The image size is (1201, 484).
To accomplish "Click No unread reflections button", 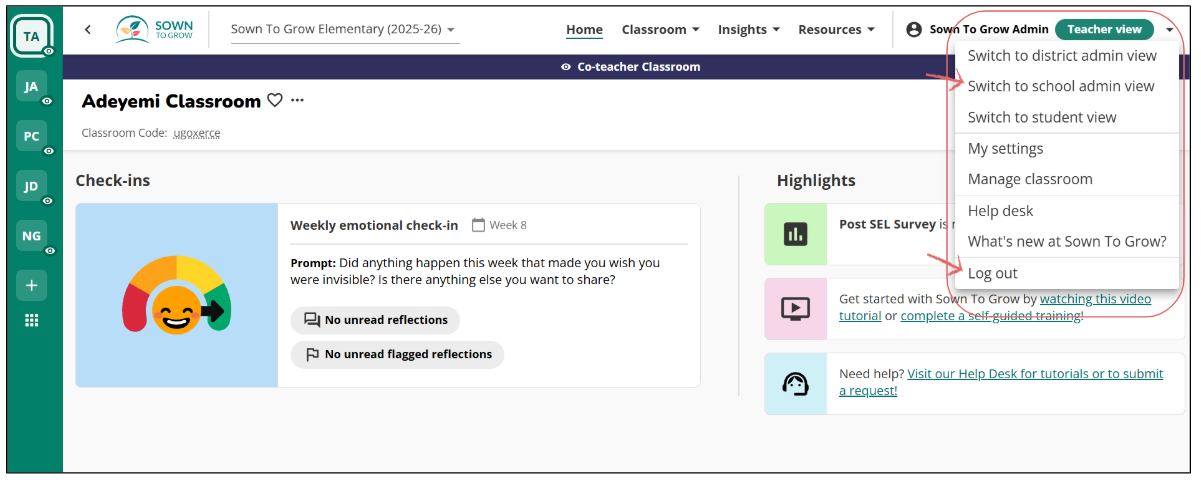I will click(x=375, y=320).
